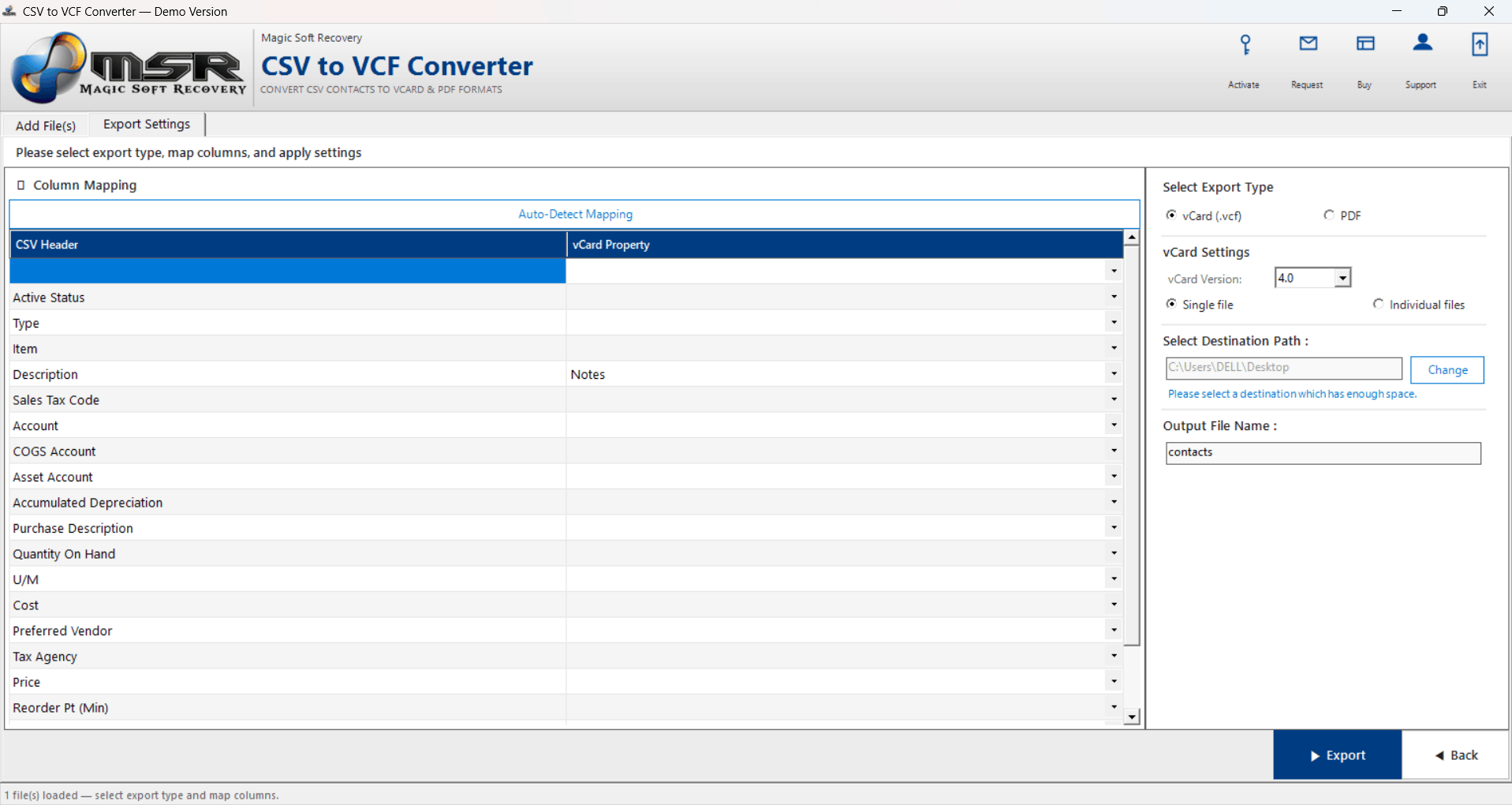Expand vCard Property dropdown for Price row

tap(1114, 681)
